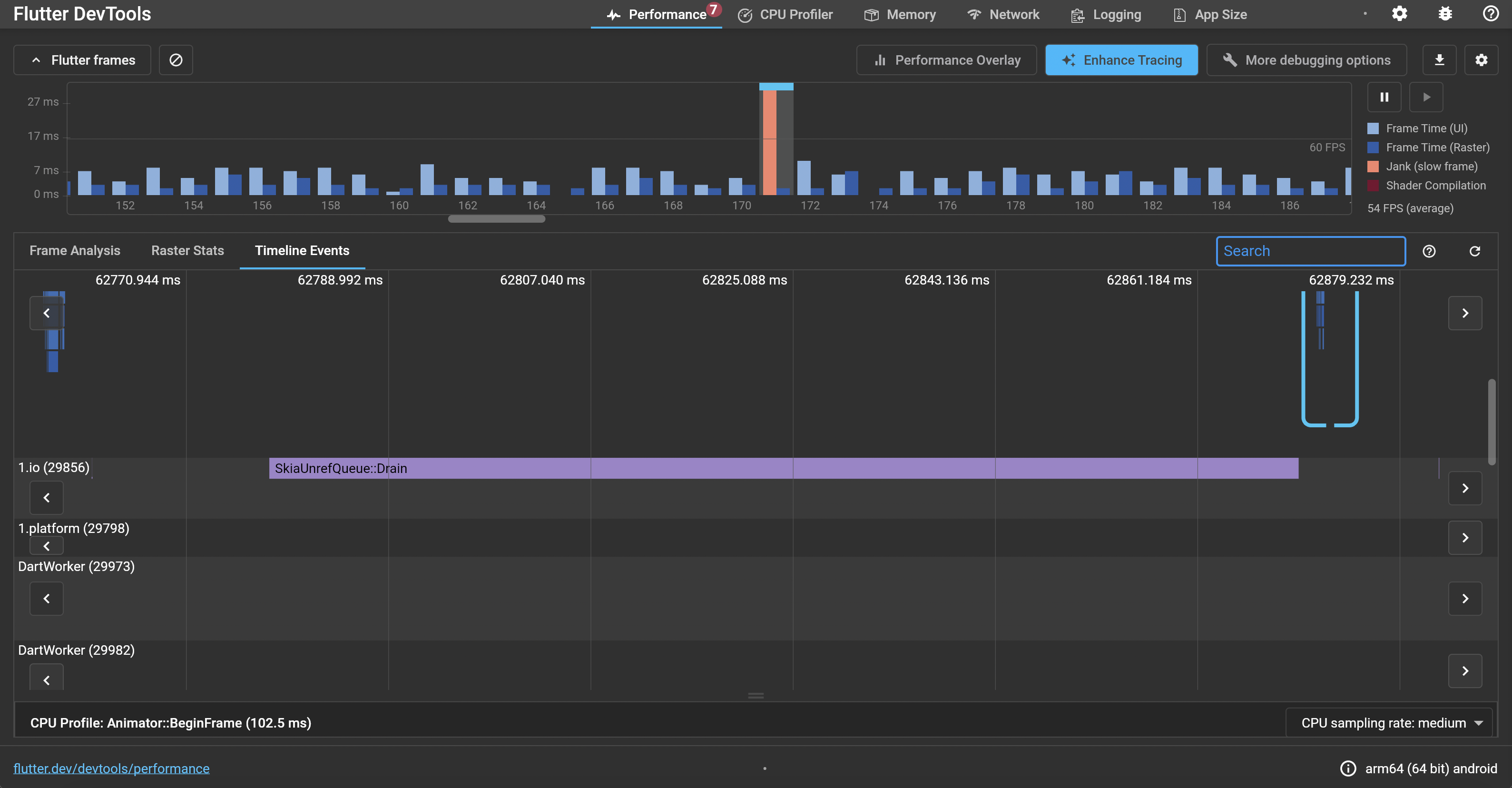This screenshot has height=788, width=1512.
Task: Open the flutter.dev/devtools/performance link
Action: point(111,768)
